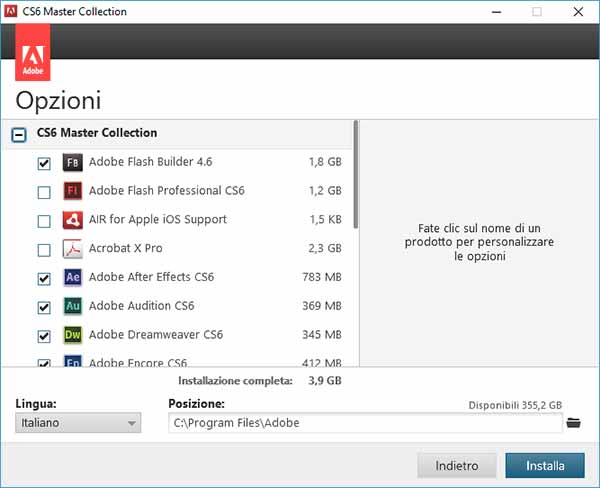The image size is (600, 488).
Task: Click the AIR for Apple iOS icon
Action: [73, 220]
